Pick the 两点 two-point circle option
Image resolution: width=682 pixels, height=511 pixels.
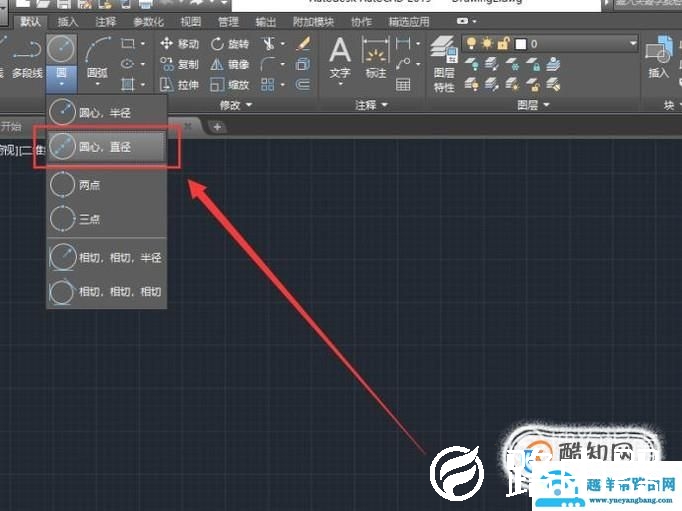(x=90, y=184)
